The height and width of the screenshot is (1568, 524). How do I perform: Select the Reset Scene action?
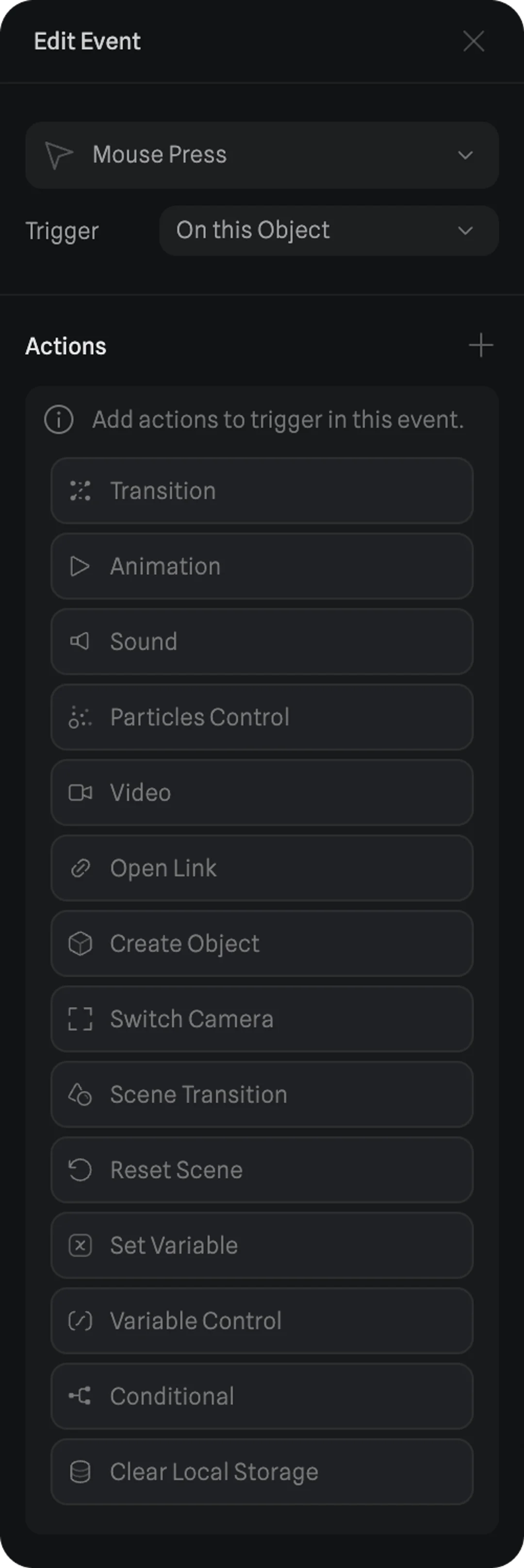coord(262,1170)
